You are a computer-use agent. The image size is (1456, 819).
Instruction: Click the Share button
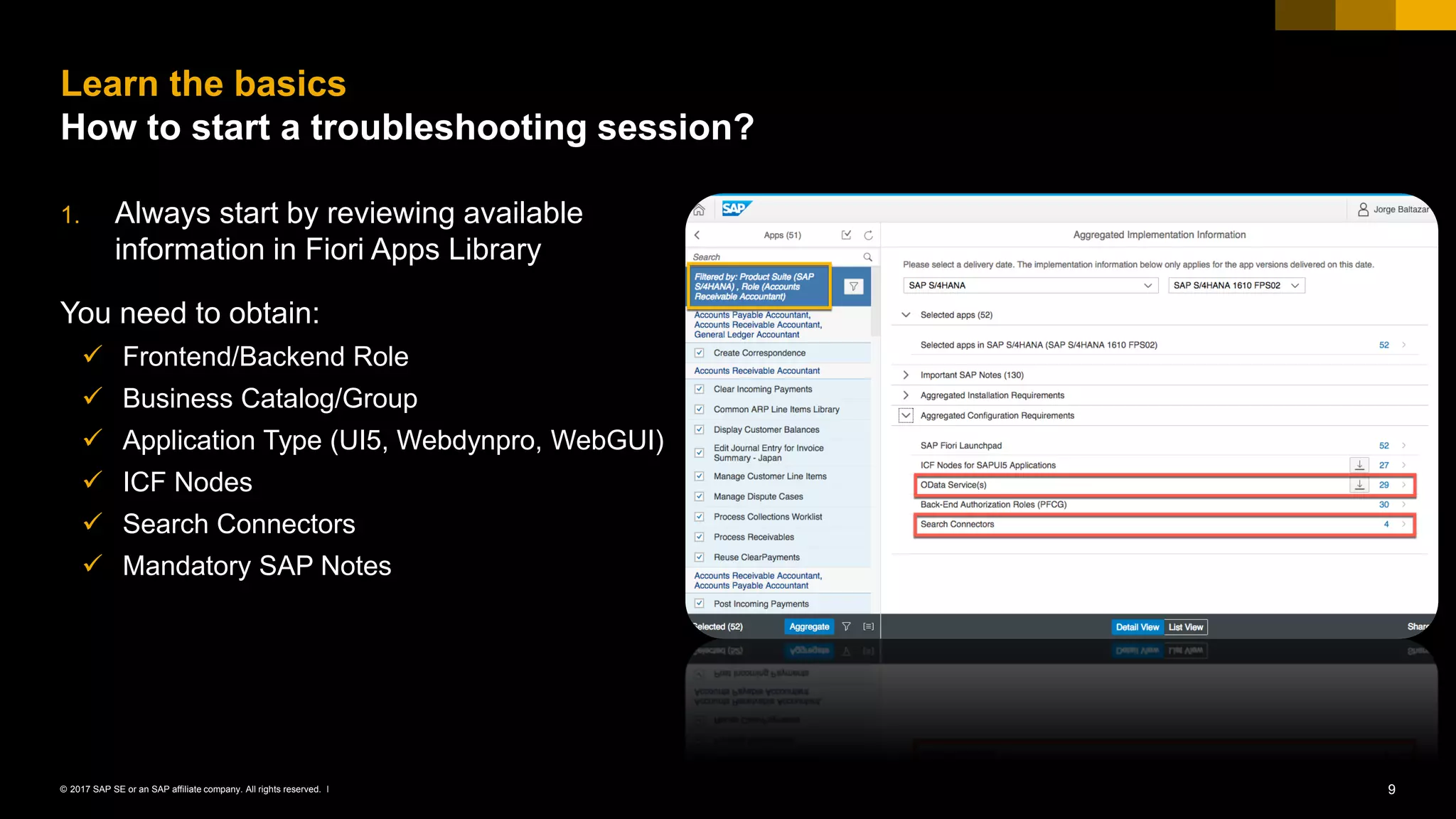[x=1418, y=626]
